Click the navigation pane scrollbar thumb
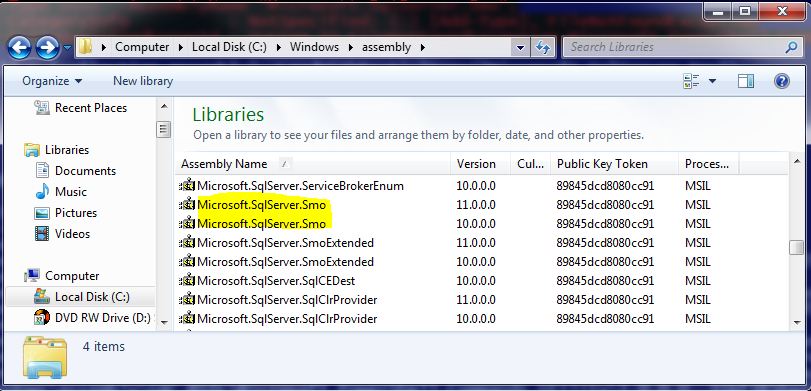Image resolution: width=811 pixels, height=391 pixels. click(164, 129)
